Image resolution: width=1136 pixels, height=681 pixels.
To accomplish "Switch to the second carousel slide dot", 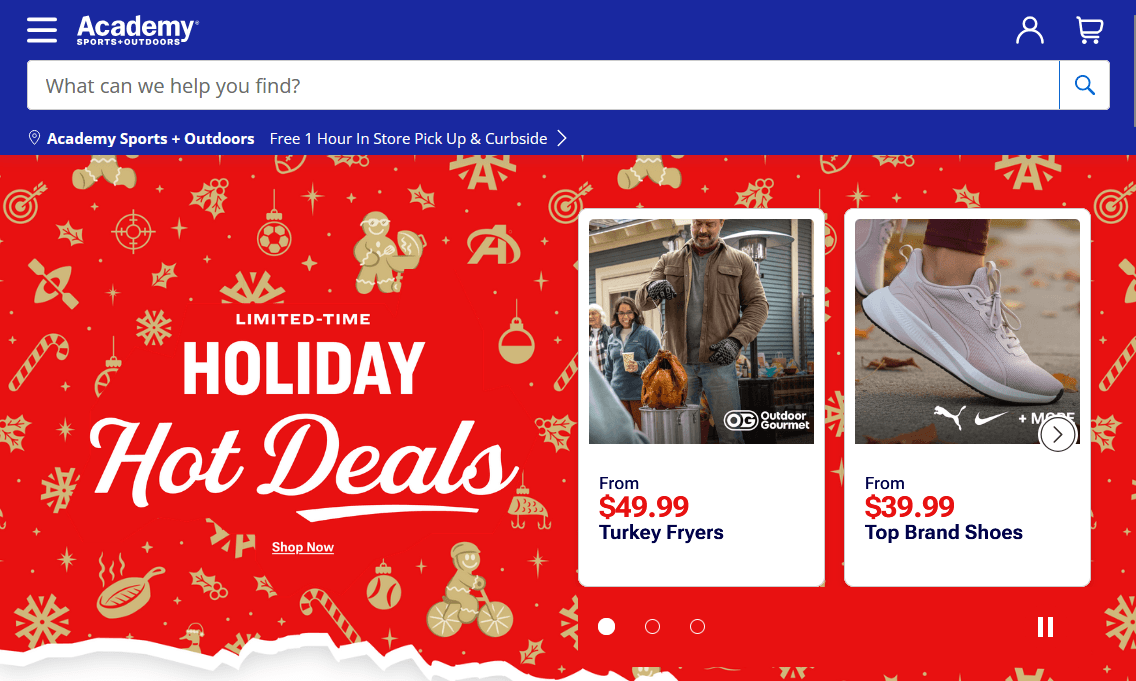I will (652, 627).
